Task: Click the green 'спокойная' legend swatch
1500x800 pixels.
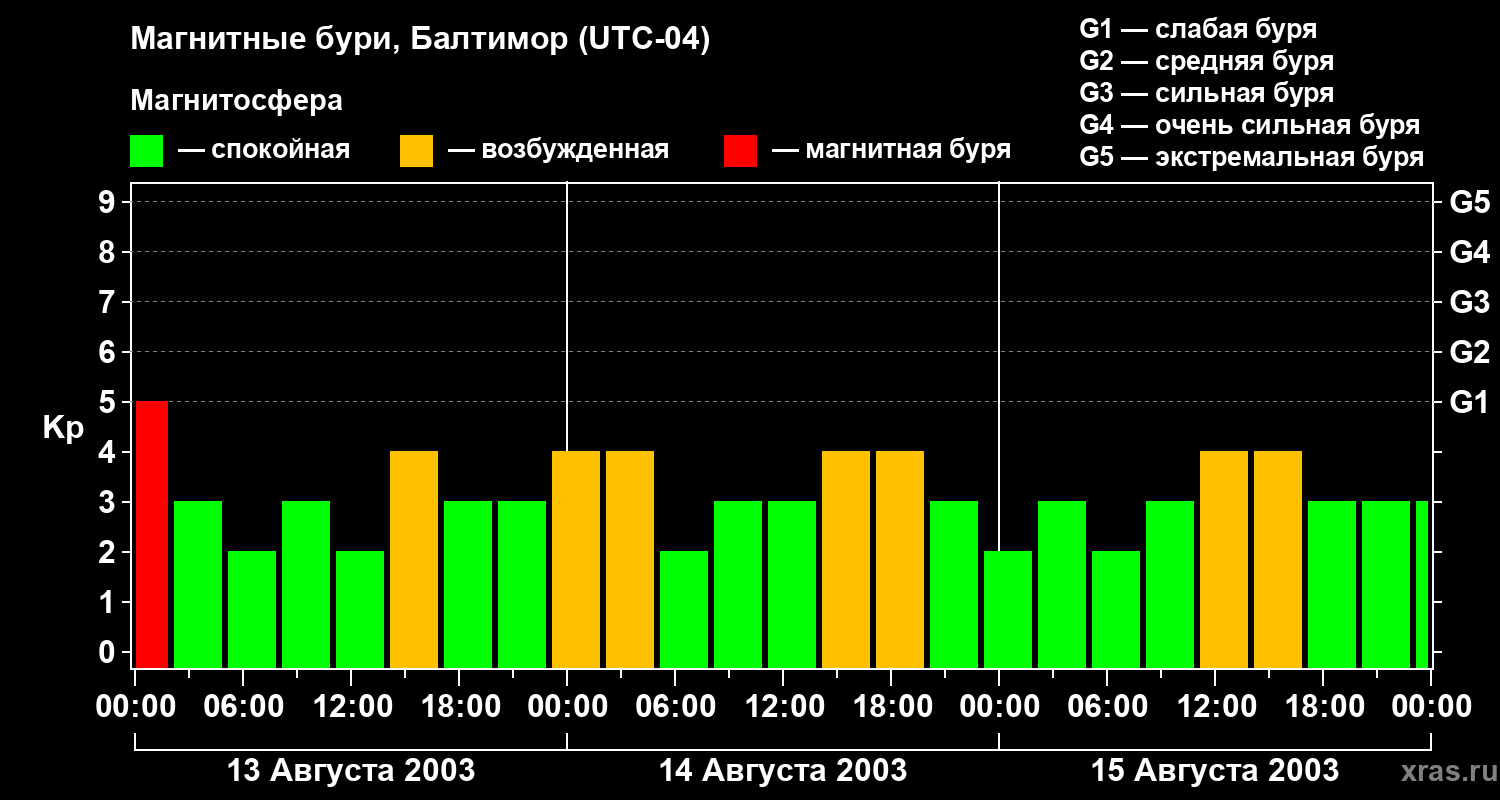Action: click(146, 151)
